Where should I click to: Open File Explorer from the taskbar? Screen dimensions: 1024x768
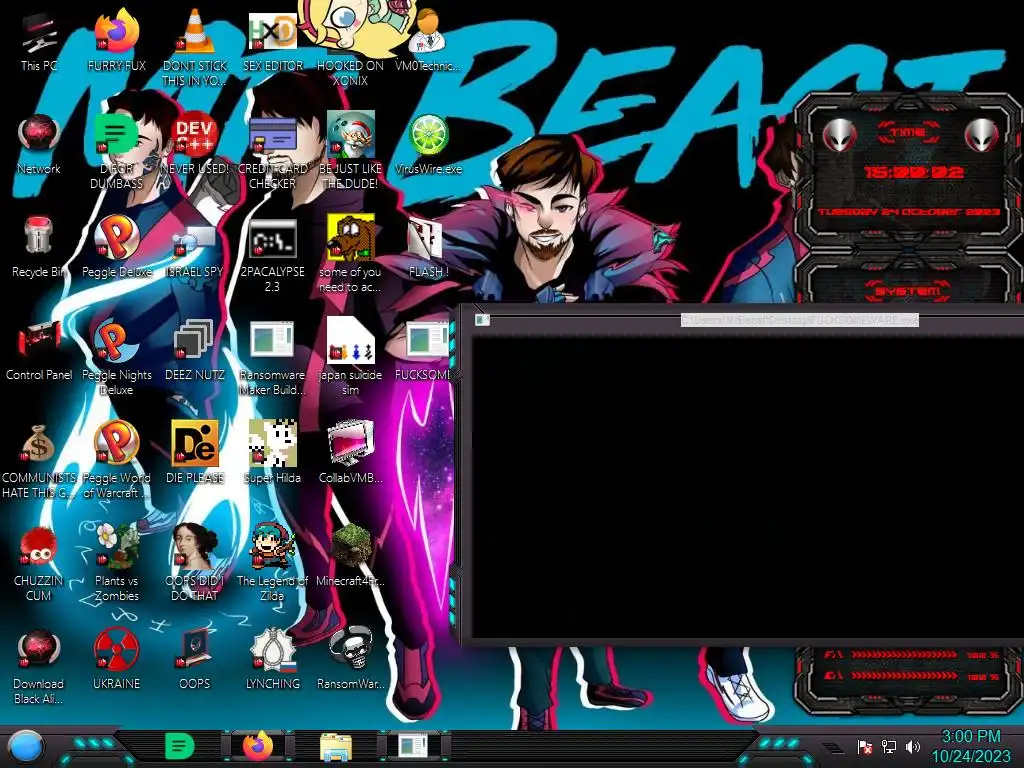pos(336,747)
